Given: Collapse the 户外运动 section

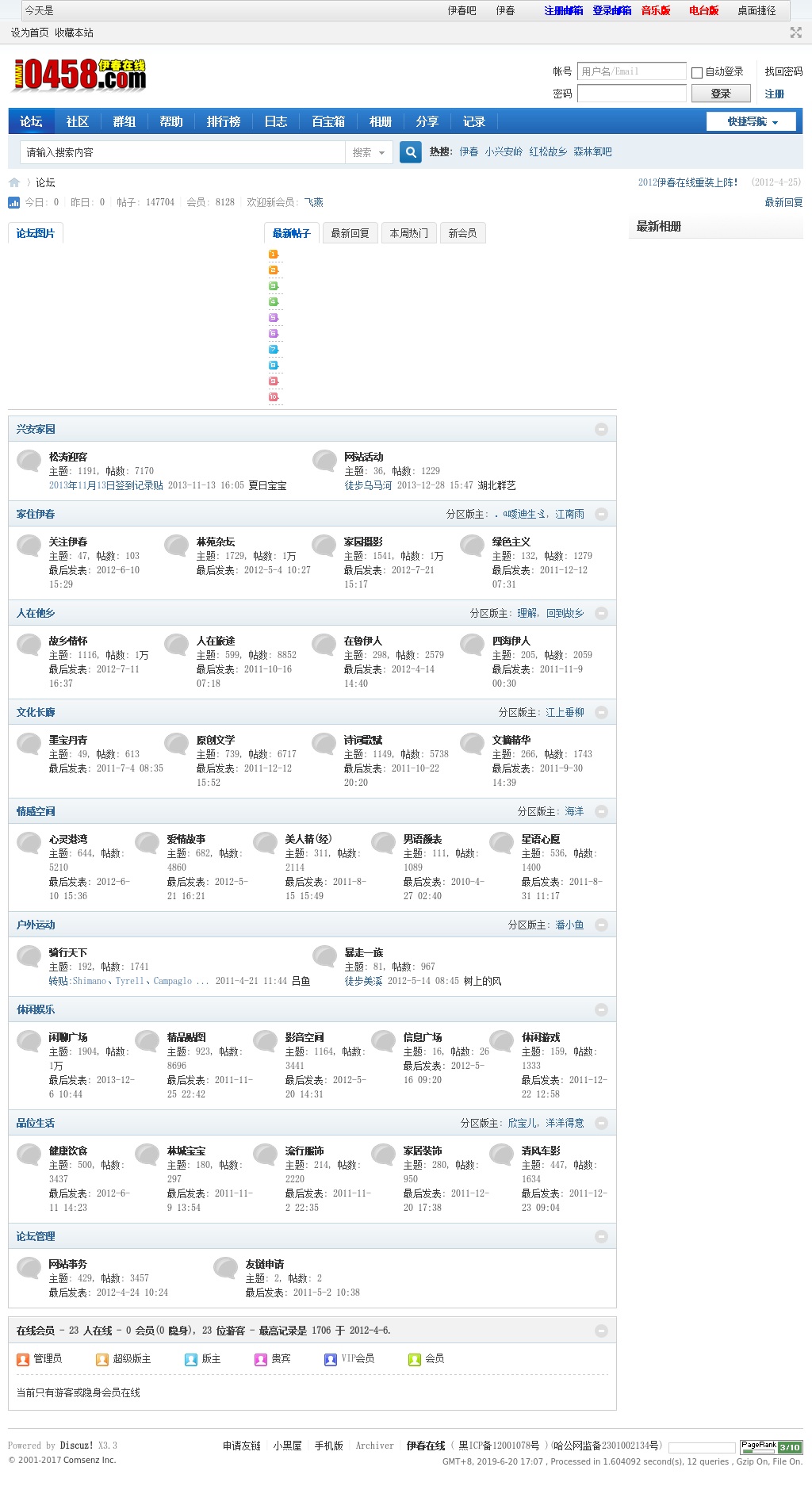Looking at the screenshot, I should tap(601, 925).
